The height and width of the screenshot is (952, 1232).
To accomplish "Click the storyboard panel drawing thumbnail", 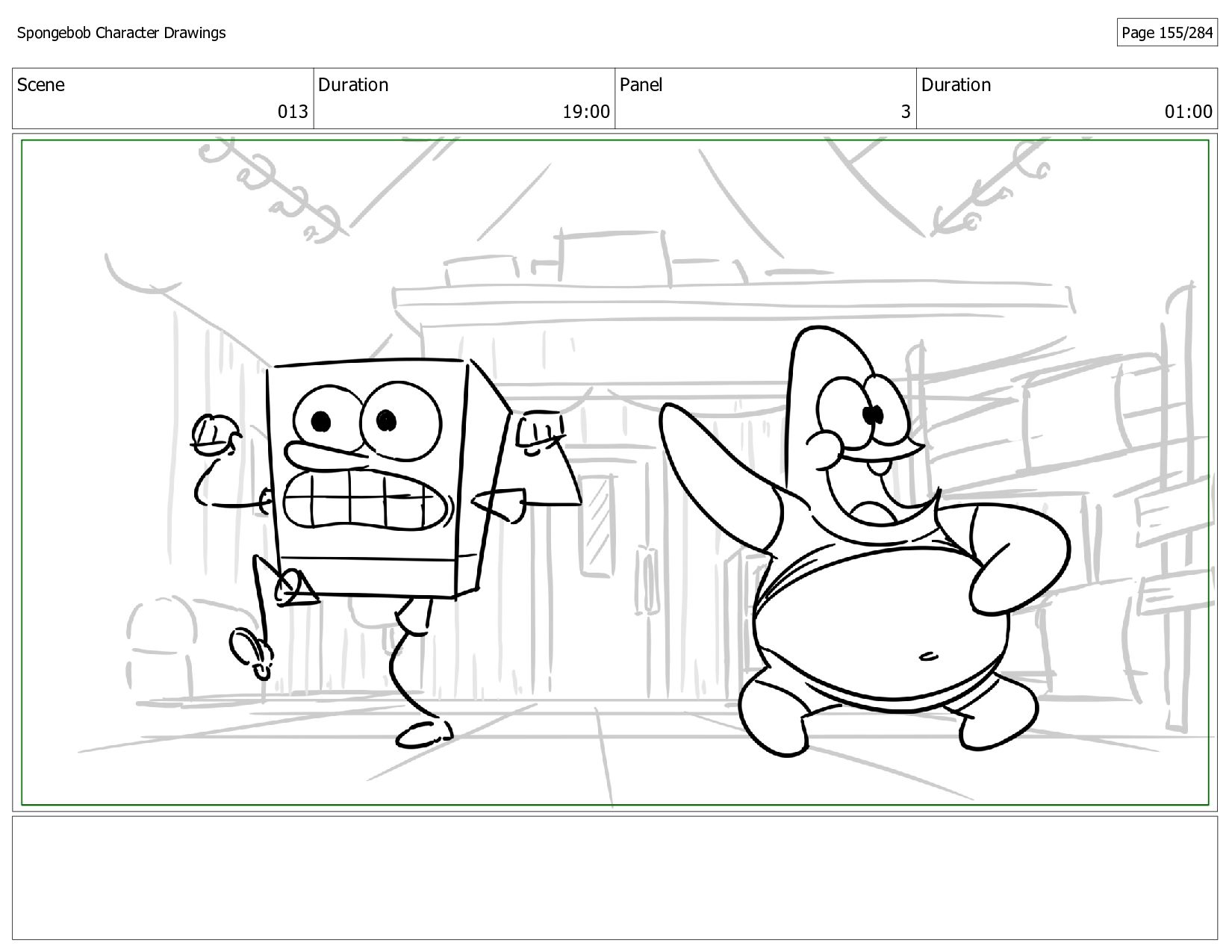I will click(x=615, y=472).
